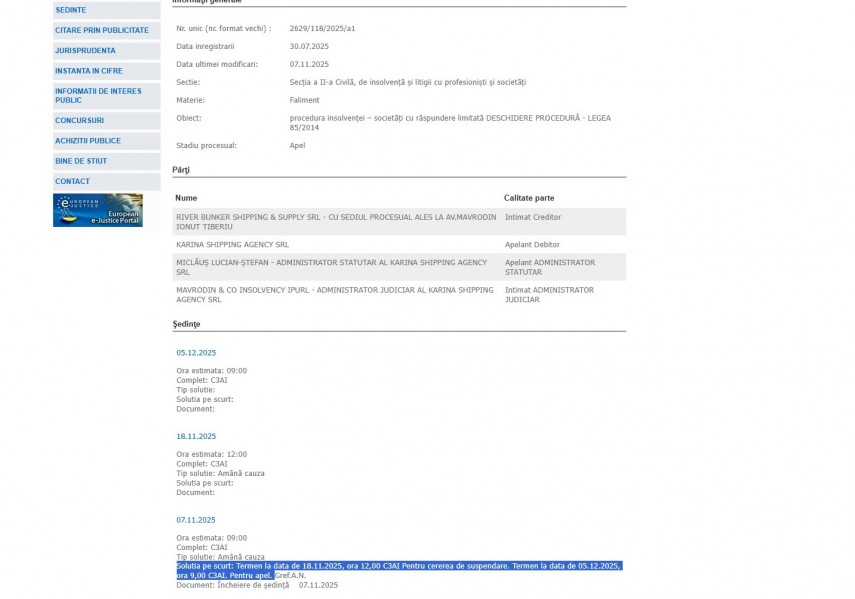The image size is (855, 599).
Task: Click the case number 2629/118/2025/a1
Action: click(x=322, y=28)
